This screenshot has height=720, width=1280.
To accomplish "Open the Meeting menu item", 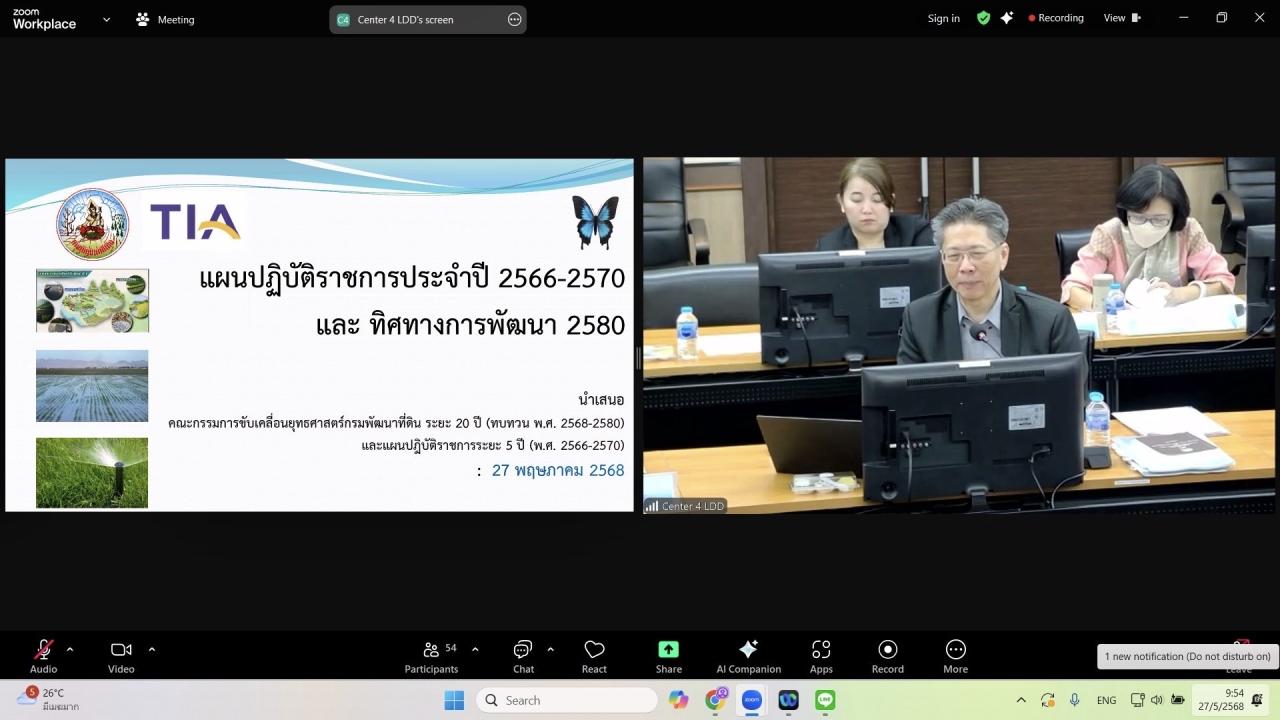I will click(x=165, y=19).
